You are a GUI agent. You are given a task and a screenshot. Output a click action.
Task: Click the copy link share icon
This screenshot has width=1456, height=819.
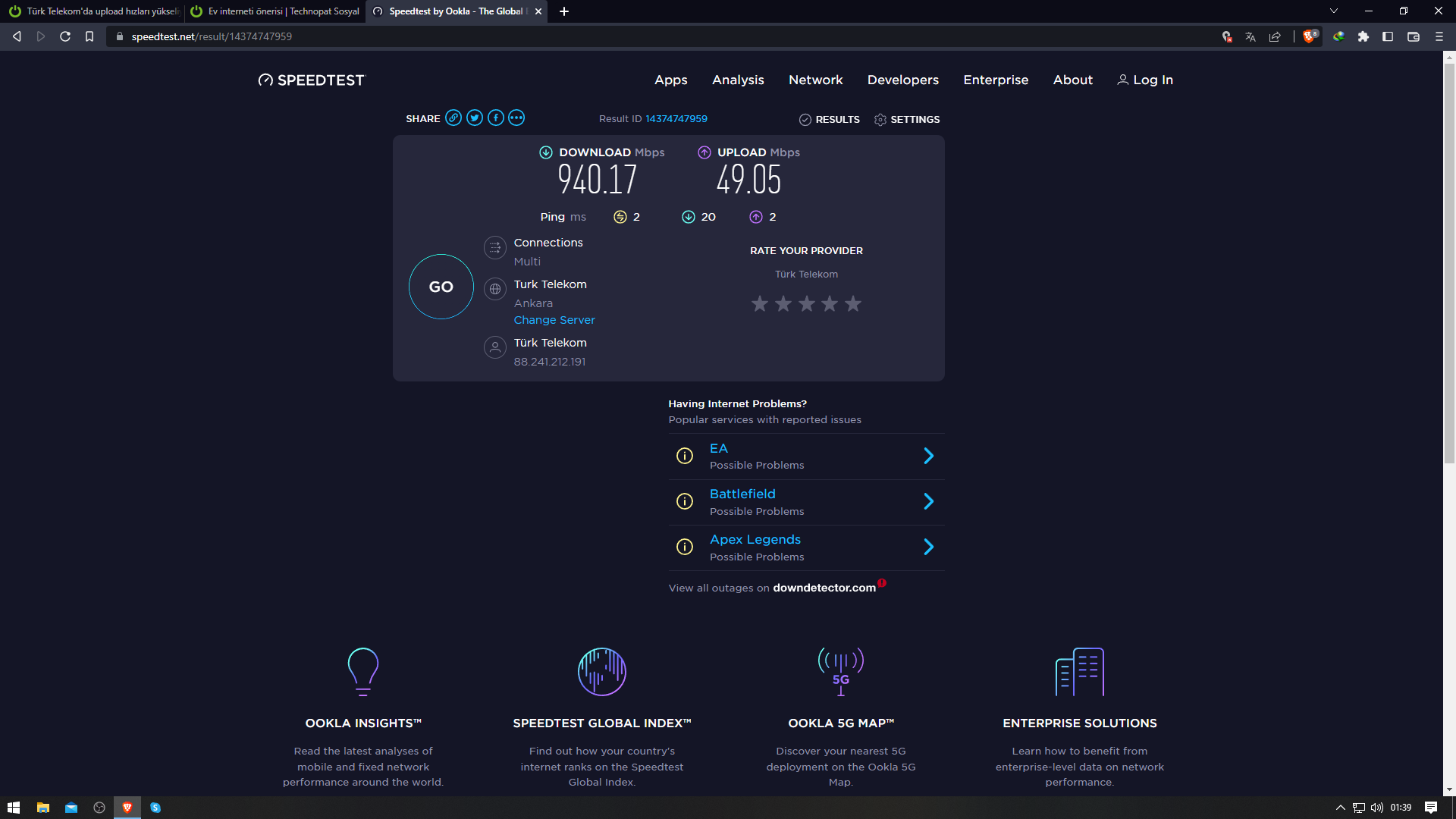point(453,118)
